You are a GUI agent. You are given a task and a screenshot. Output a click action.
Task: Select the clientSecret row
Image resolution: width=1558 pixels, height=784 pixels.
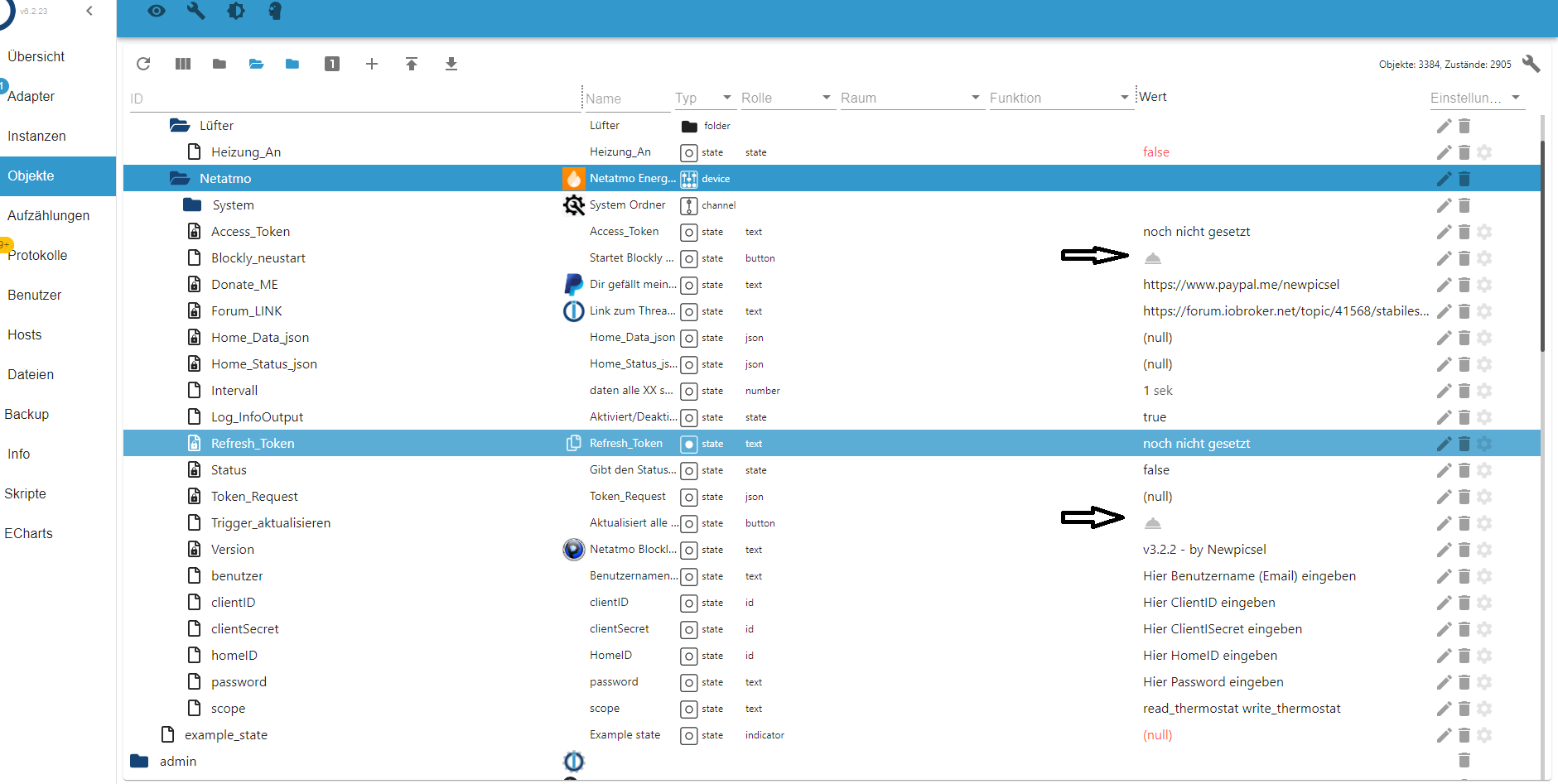click(x=832, y=629)
